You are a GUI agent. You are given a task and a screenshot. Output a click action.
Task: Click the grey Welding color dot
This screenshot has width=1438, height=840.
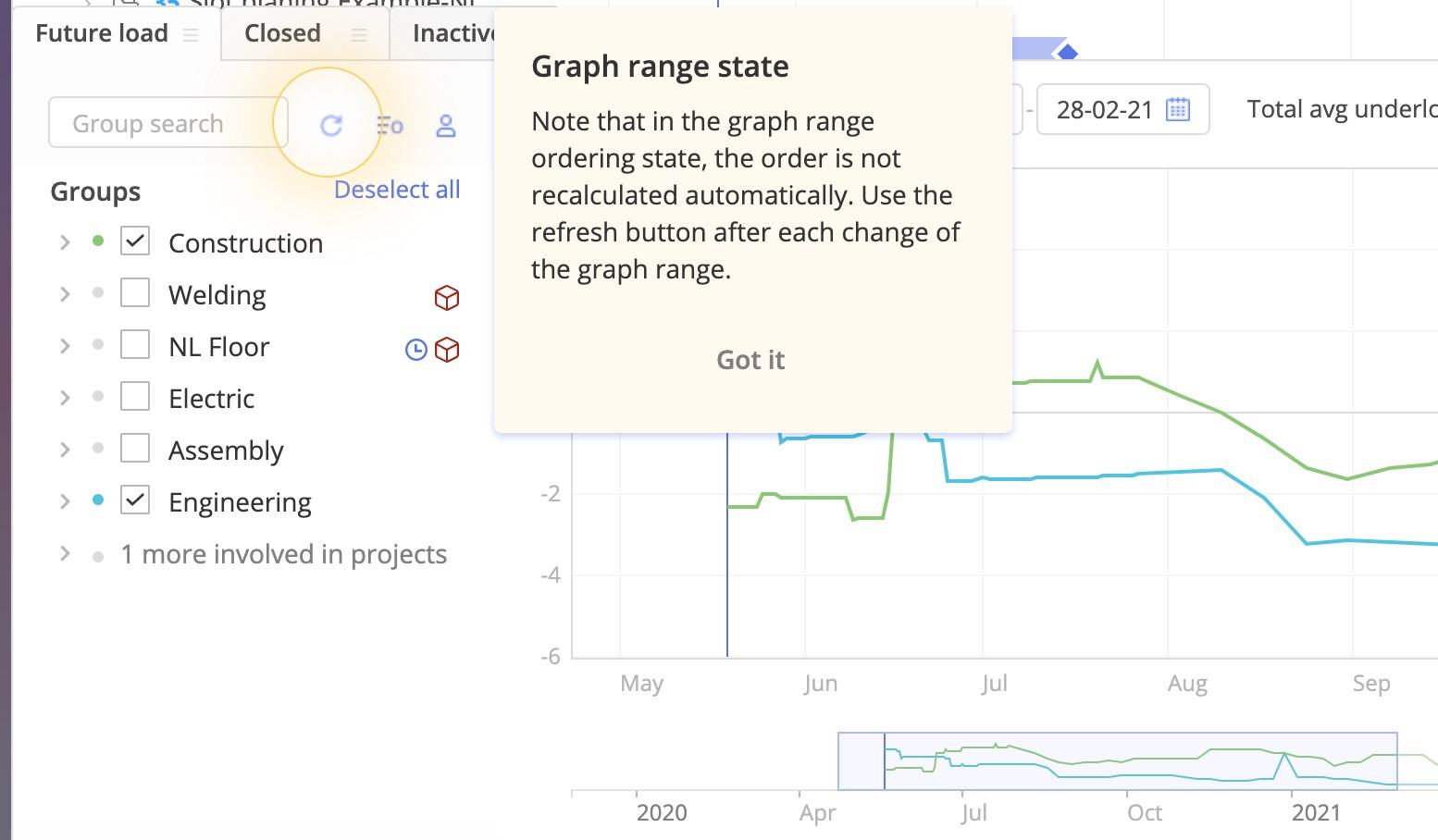(x=98, y=293)
